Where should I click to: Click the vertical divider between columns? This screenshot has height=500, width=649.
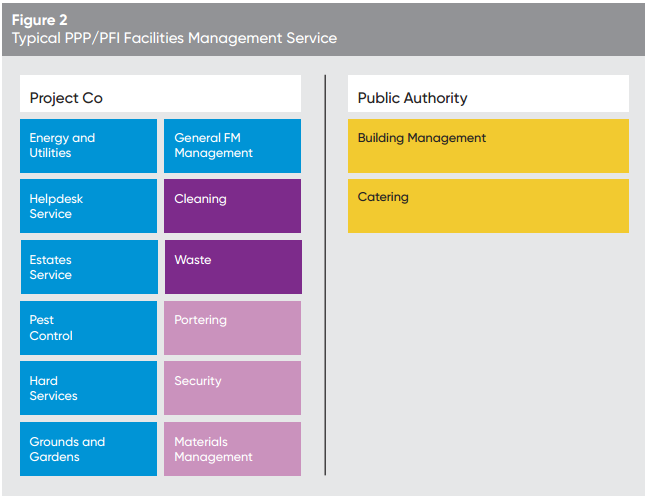[325, 275]
